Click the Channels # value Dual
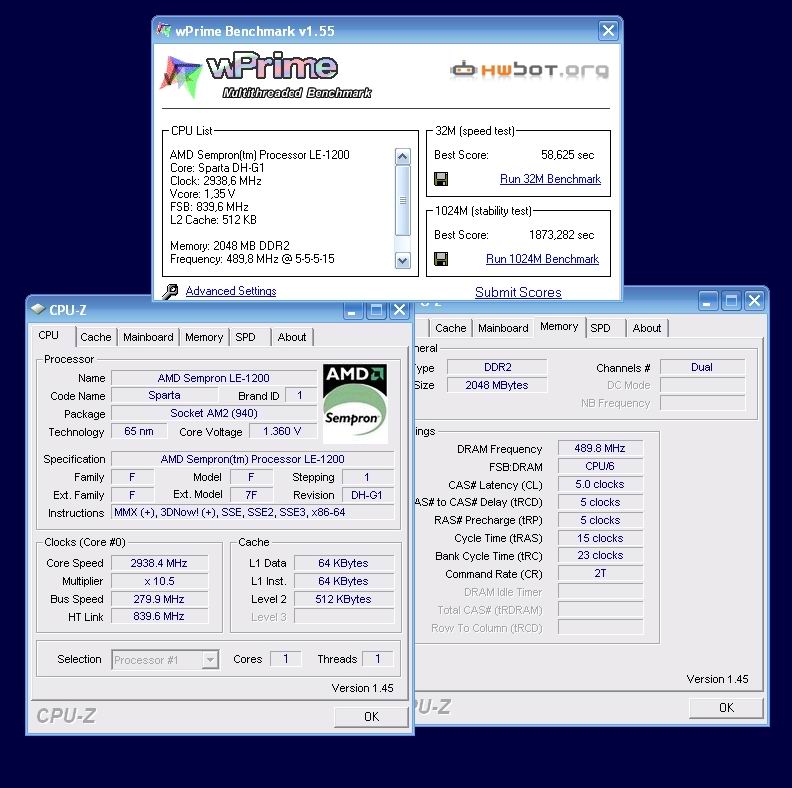 pyautogui.click(x=702, y=367)
